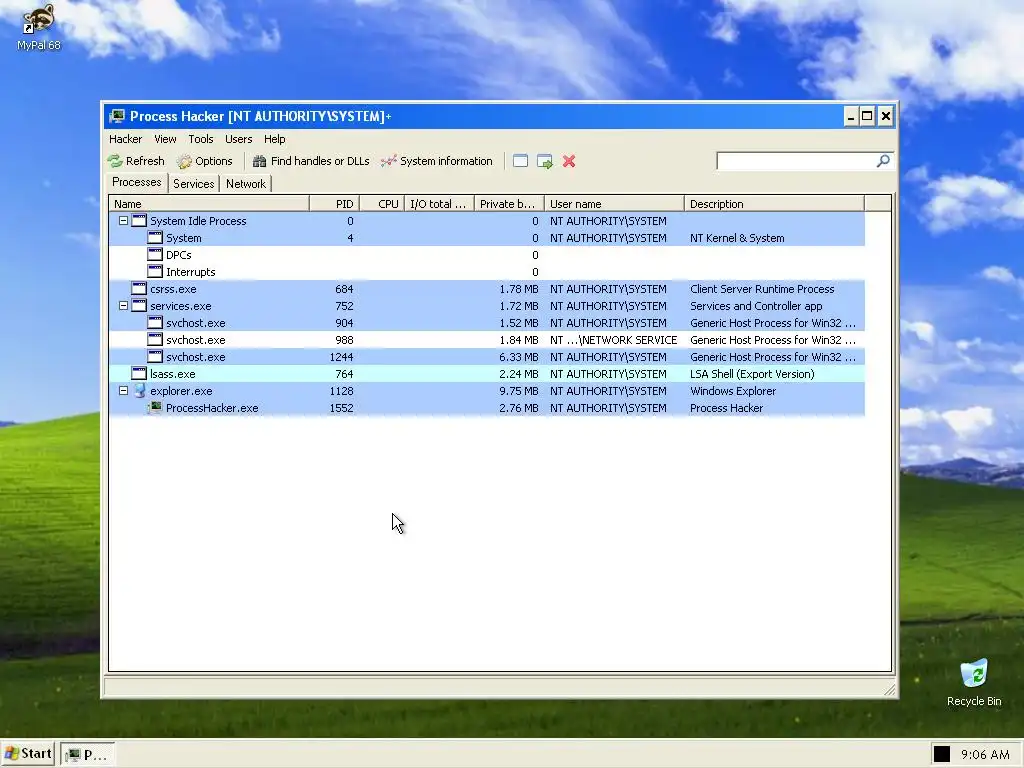The height and width of the screenshot is (768, 1024).
Task: Sort by the Private bytes column header
Action: 509,204
